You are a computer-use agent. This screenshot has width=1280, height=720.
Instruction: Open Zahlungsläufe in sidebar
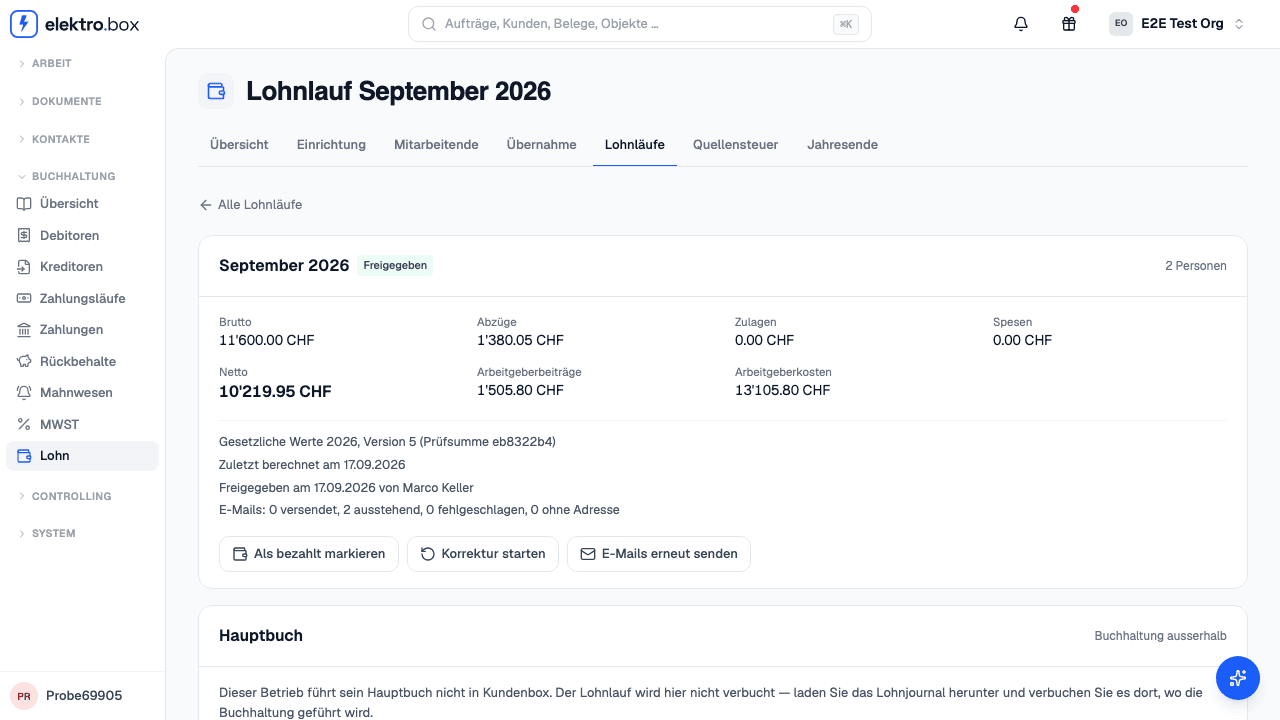point(82,298)
